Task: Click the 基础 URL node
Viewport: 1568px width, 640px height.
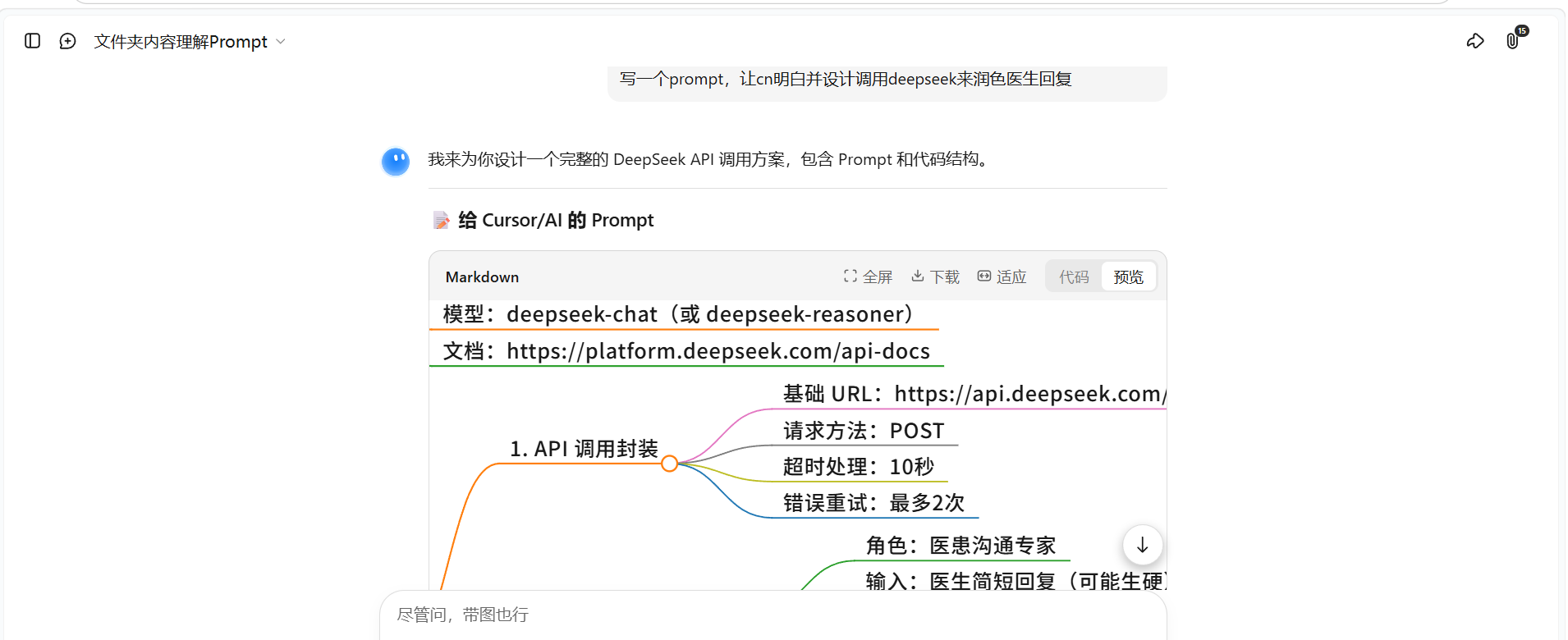Action: click(x=974, y=394)
